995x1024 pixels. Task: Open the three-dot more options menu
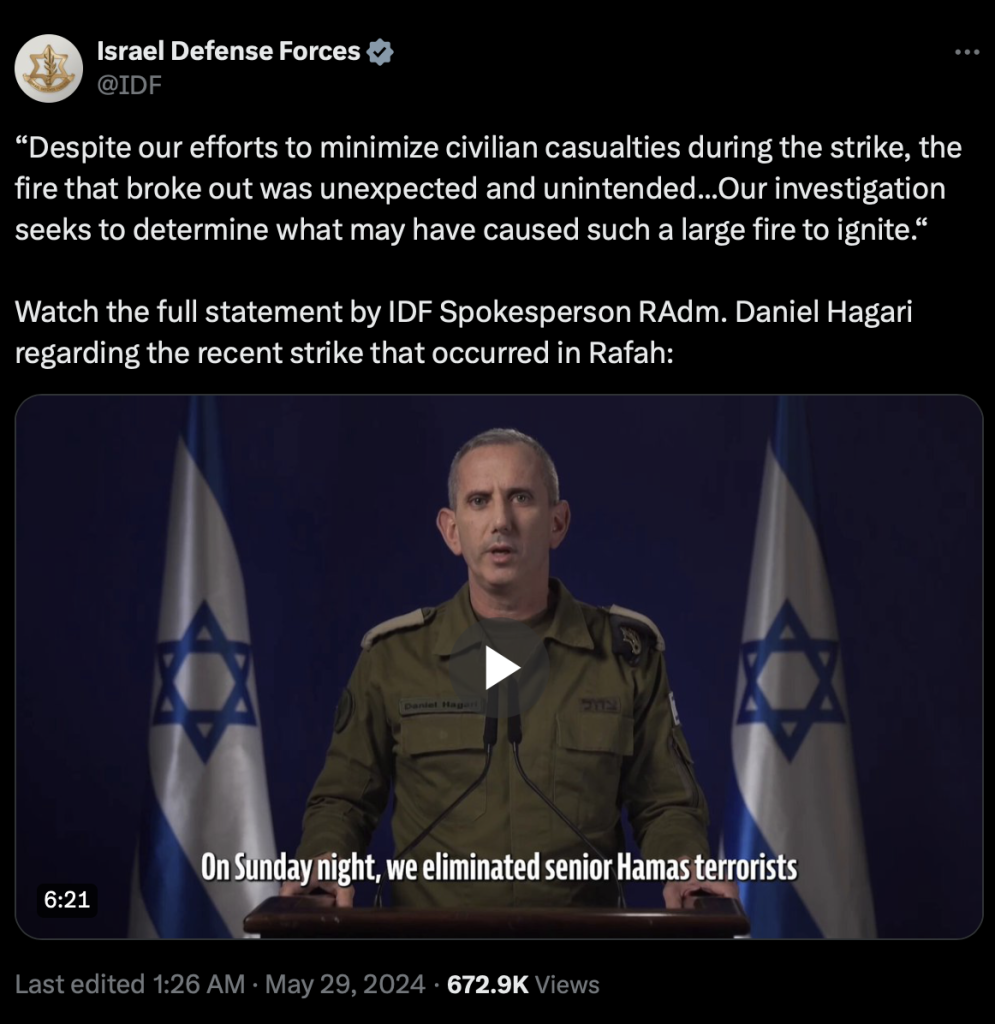(967, 52)
